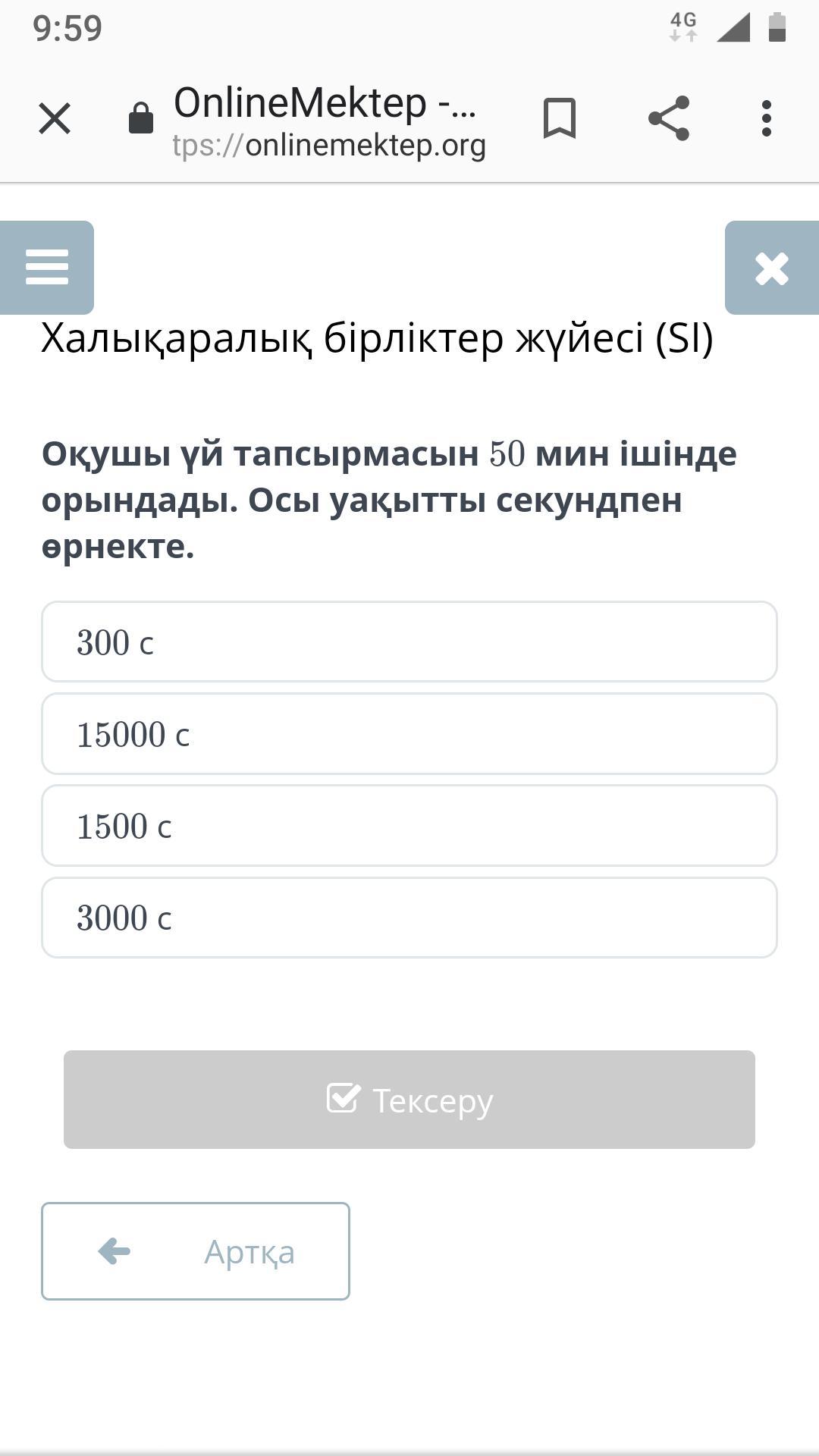Tap the onlinemektep.org URL text
The image size is (819, 1456).
[329, 146]
